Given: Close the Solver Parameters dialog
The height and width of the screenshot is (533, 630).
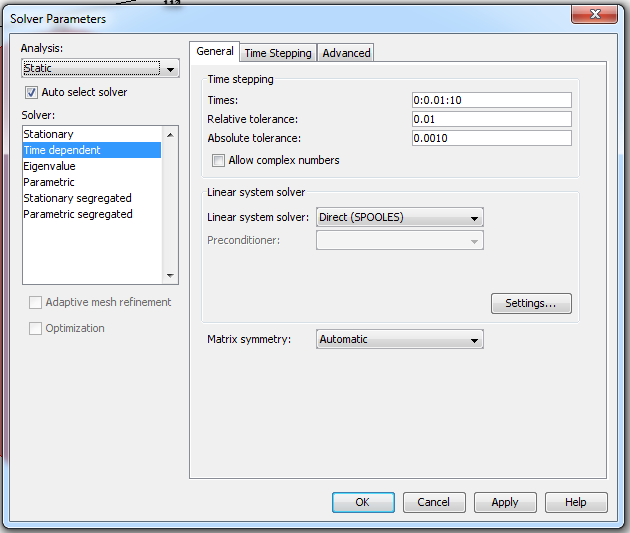Looking at the screenshot, I should click(594, 14).
